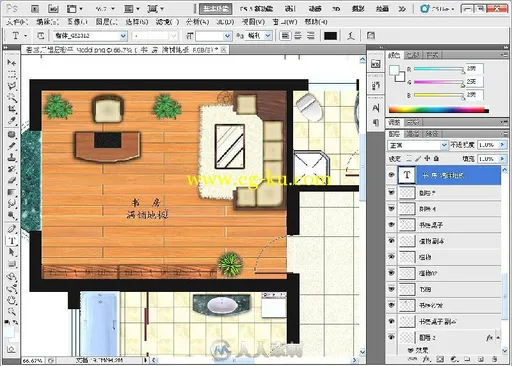This screenshot has width=512, height=366.
Task: Open the layer opacity slider arrow
Action: point(502,145)
